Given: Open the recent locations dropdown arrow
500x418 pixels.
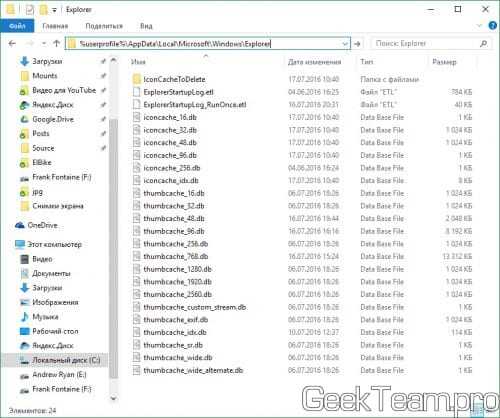Looking at the screenshot, I should [44, 44].
